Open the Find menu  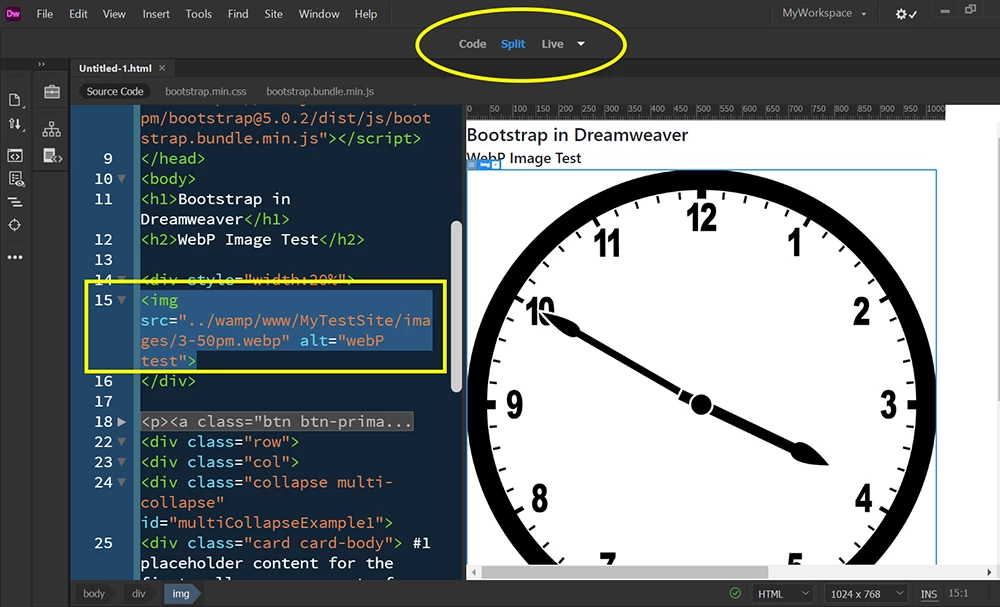(238, 13)
